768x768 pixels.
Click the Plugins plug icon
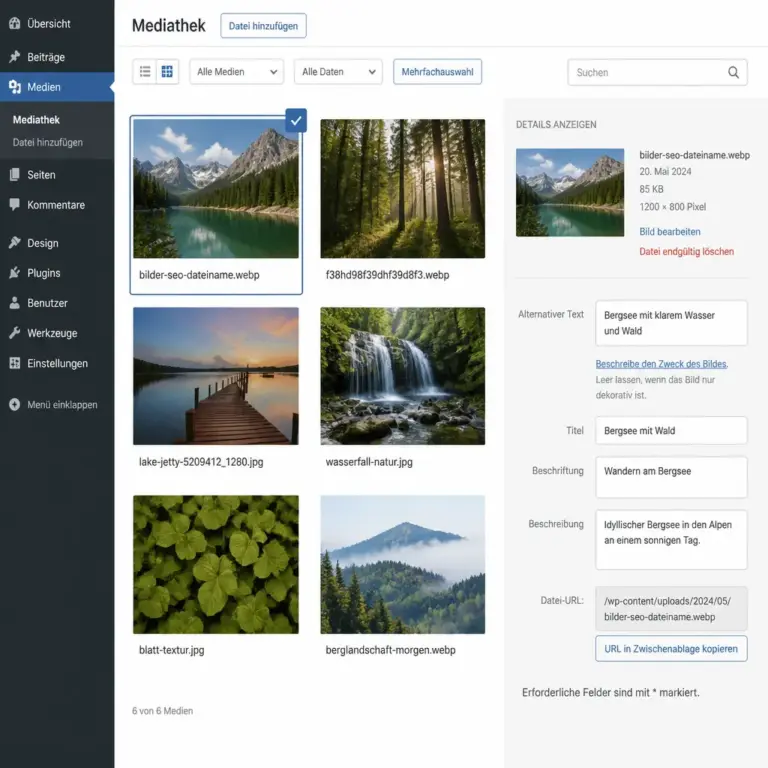click(15, 273)
